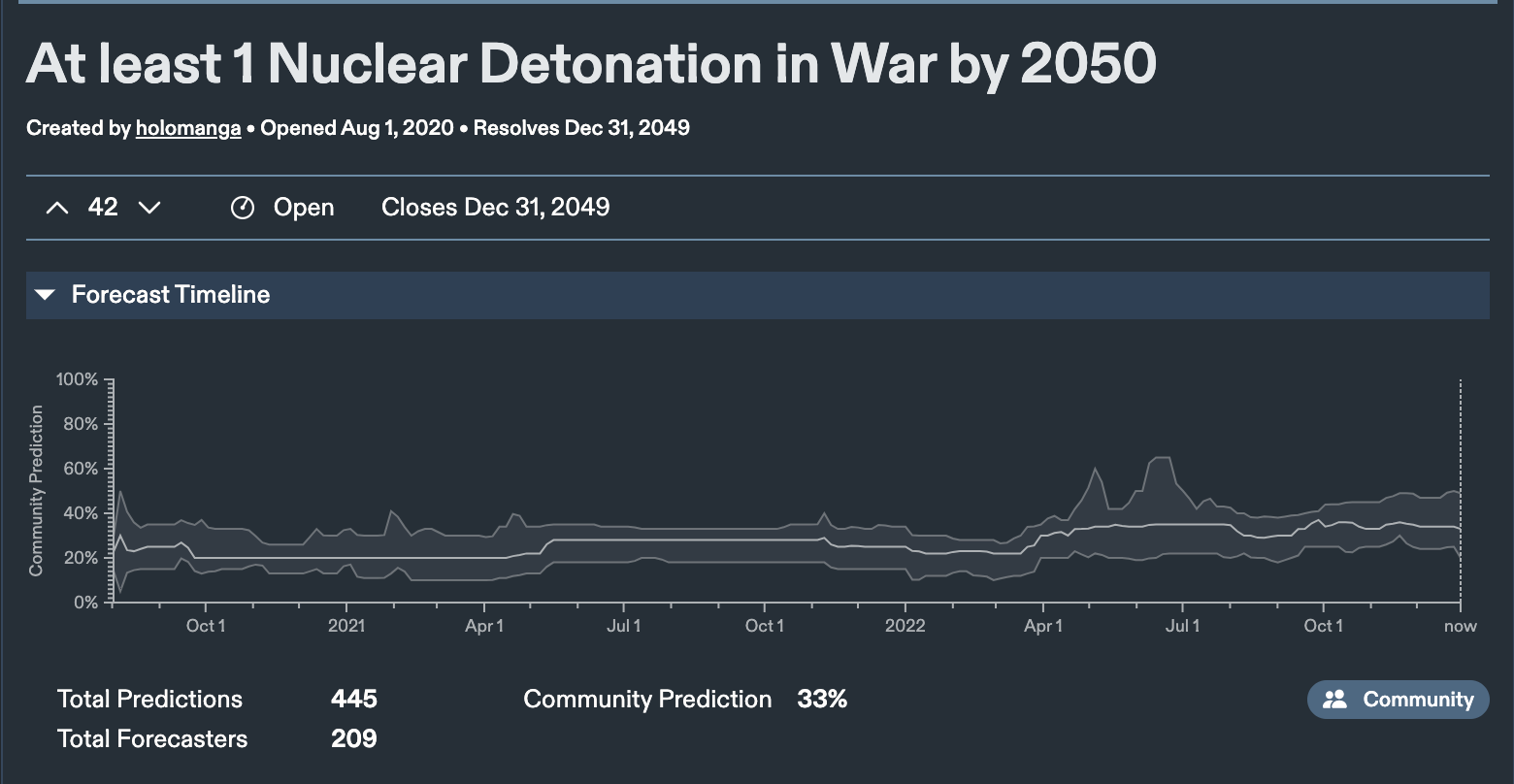
Task: Click the Community Prediction 33% value
Action: 822,700
